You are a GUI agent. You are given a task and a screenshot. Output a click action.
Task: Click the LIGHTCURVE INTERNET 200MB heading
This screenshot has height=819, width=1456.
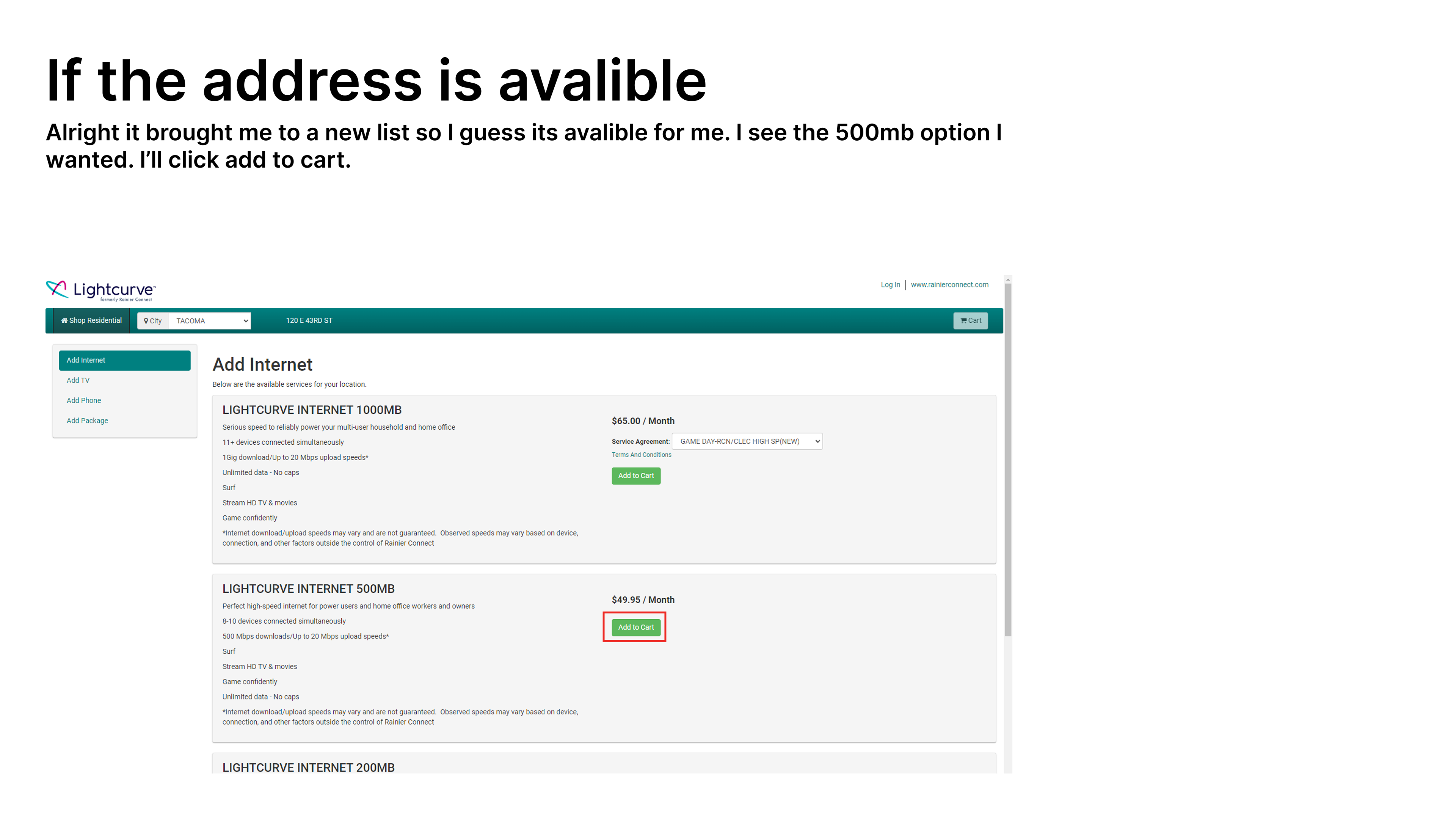point(309,767)
